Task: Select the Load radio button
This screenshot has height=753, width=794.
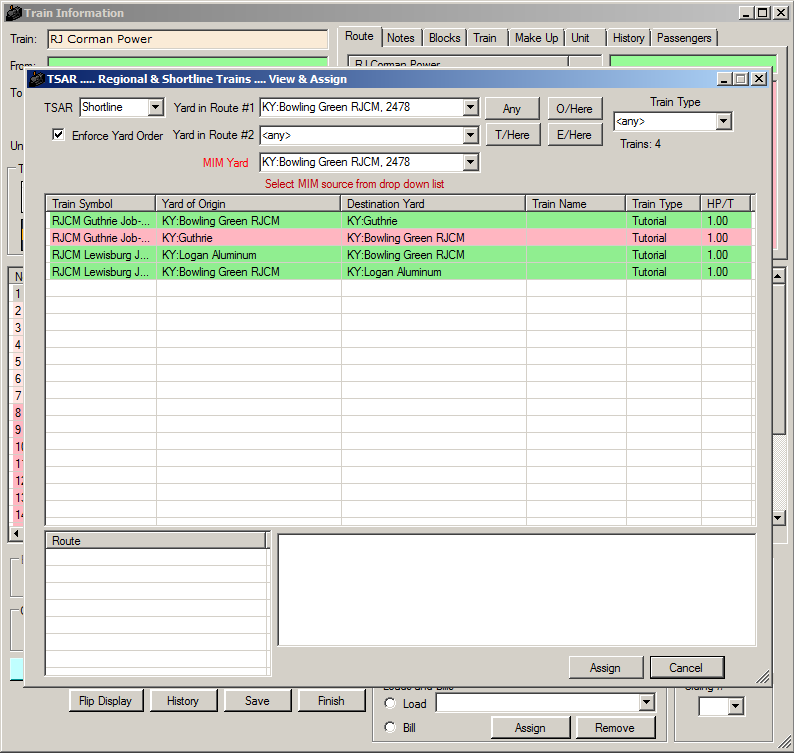Action: [x=390, y=703]
